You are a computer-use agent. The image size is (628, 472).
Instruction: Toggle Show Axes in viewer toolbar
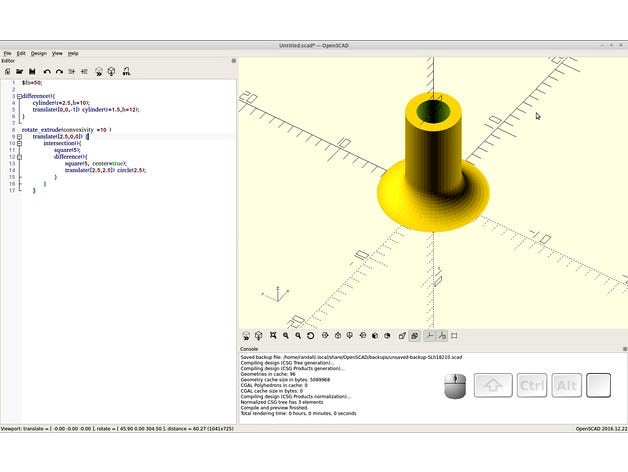[x=429, y=336]
